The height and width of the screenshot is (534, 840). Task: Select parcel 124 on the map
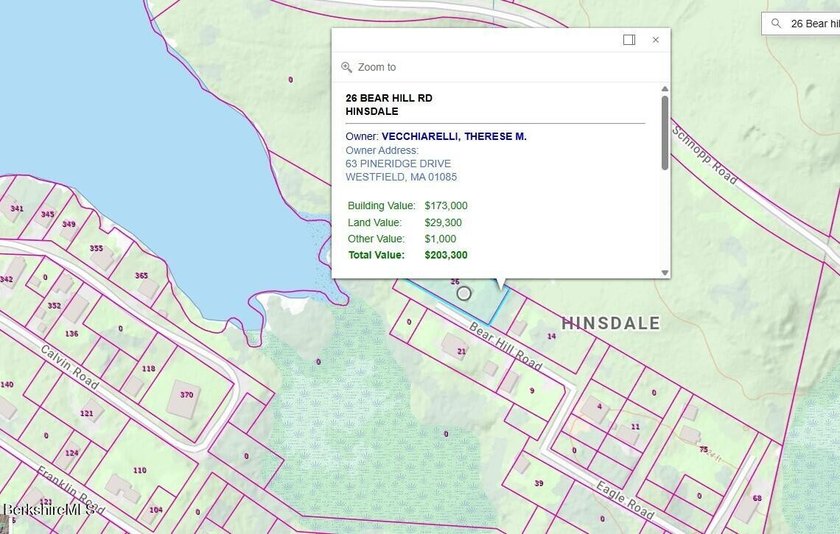pos(72,453)
